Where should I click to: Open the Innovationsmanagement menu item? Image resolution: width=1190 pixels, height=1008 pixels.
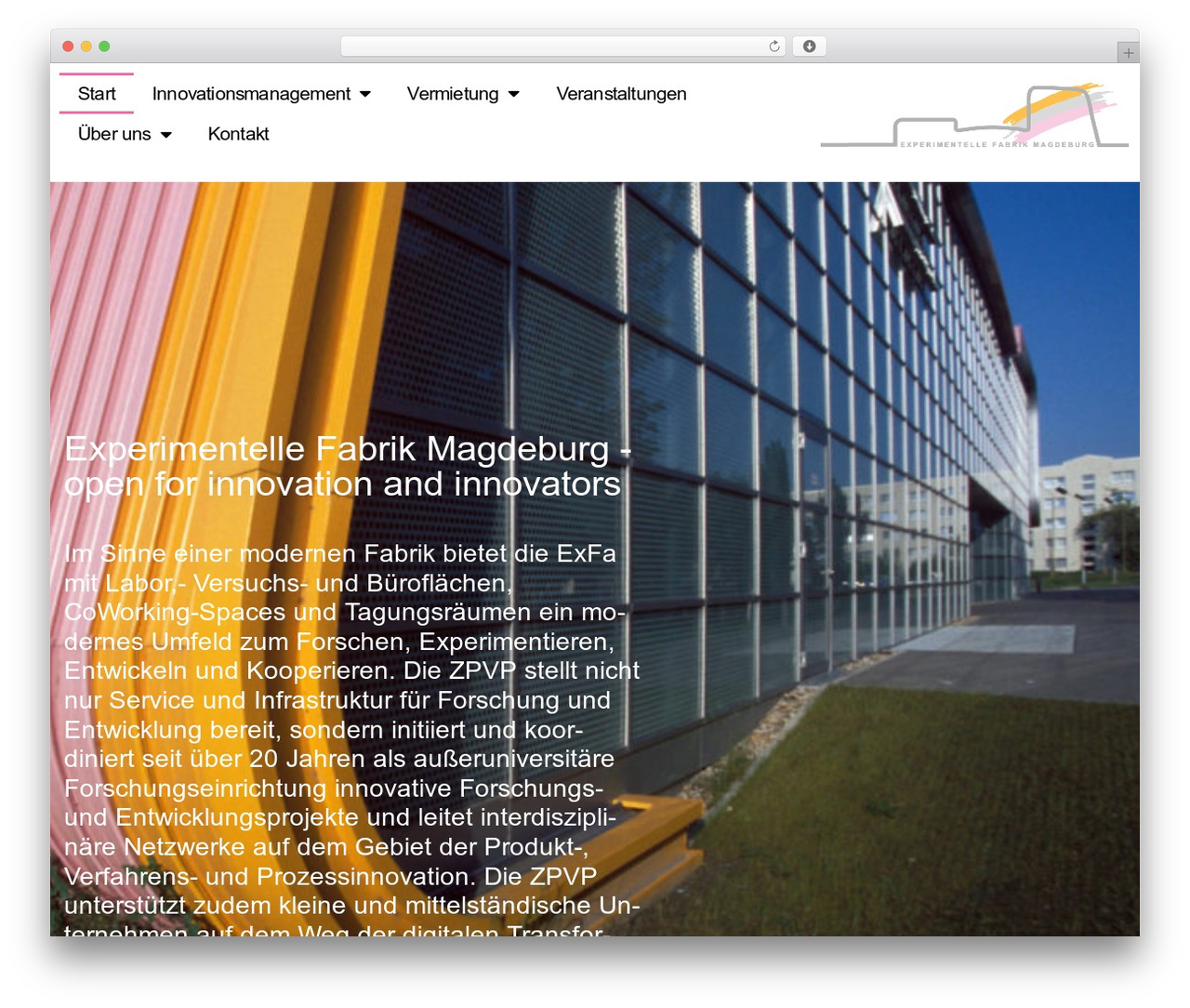[x=251, y=94]
